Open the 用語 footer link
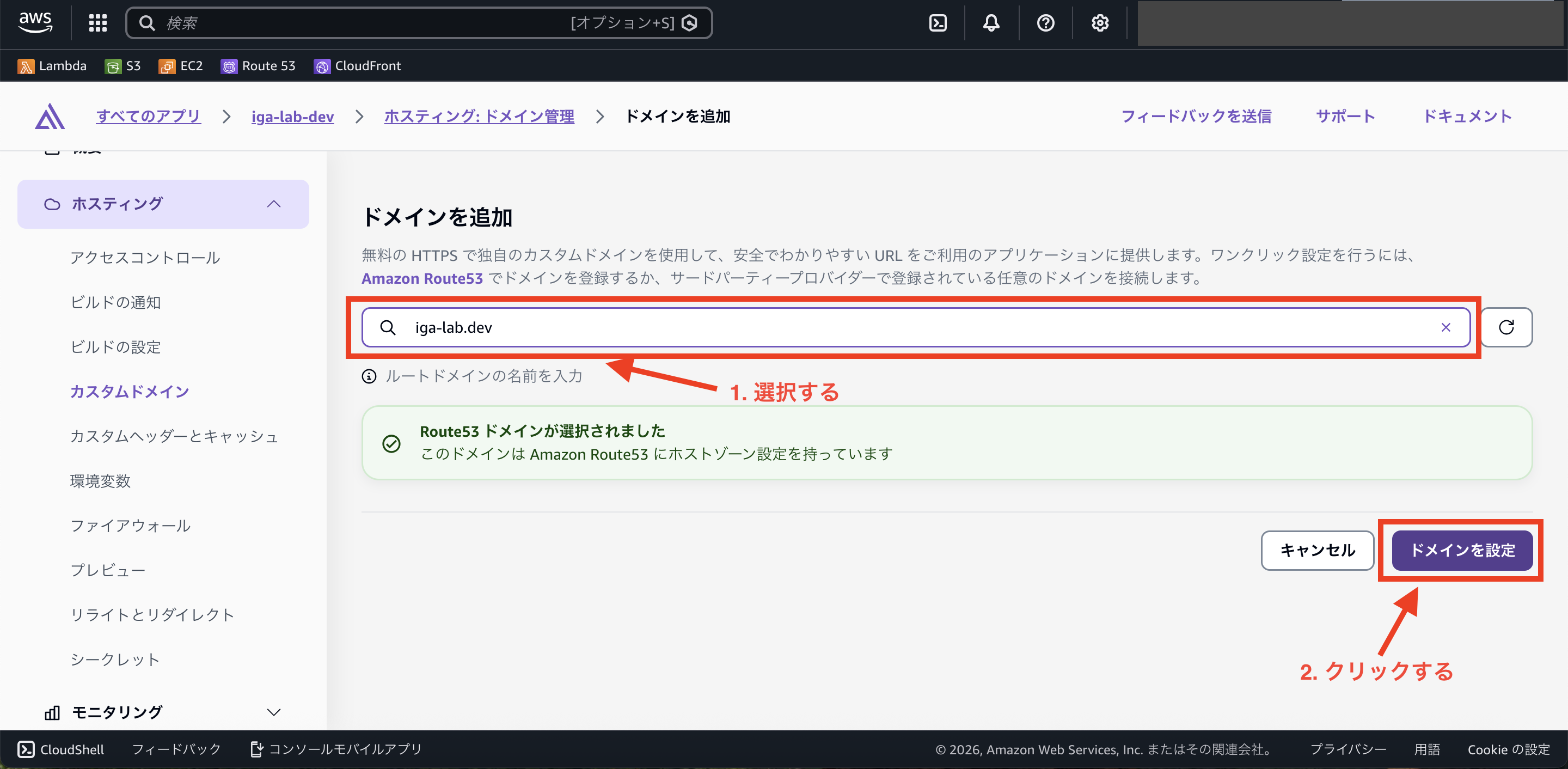 point(1427,749)
